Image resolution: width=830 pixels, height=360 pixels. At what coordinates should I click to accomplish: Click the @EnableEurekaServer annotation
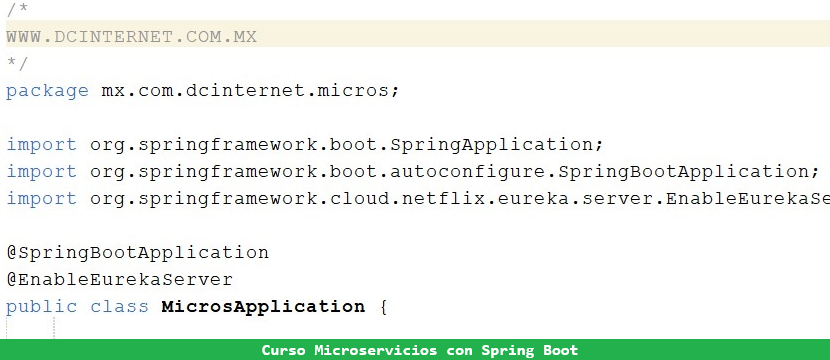click(120, 280)
